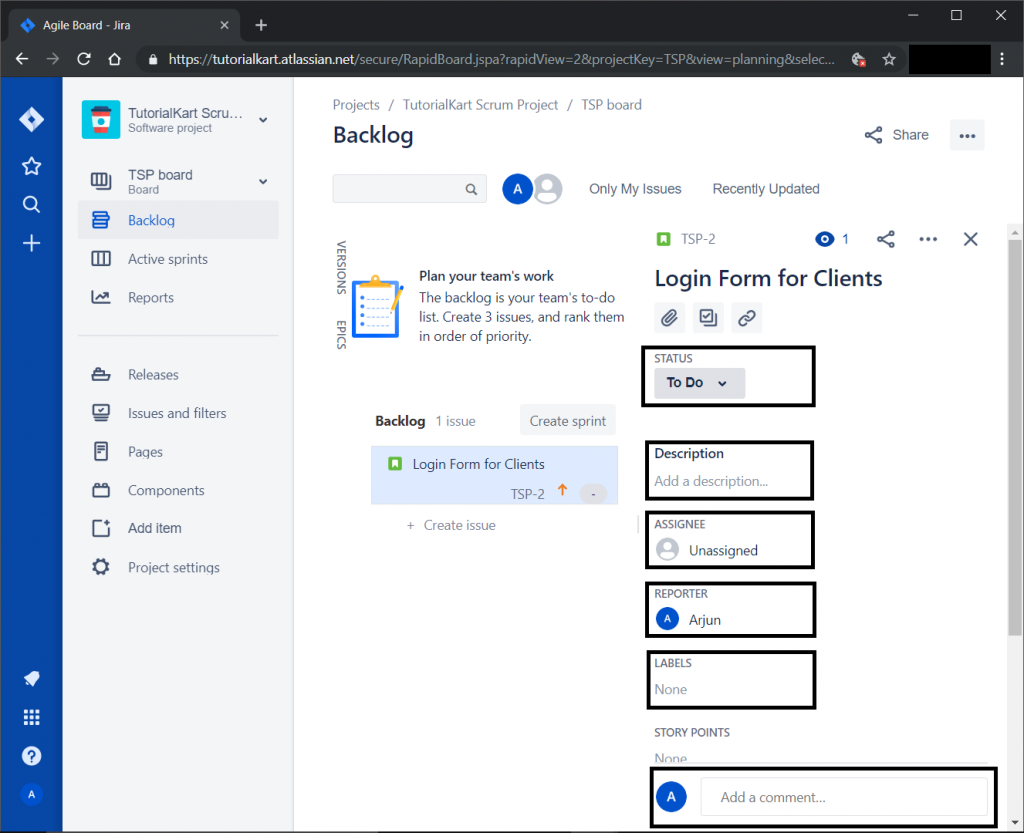The width and height of the screenshot is (1024, 833).
Task: Expand the TutorialKart Scrum project switcher chevron
Action: pyautogui.click(x=263, y=119)
